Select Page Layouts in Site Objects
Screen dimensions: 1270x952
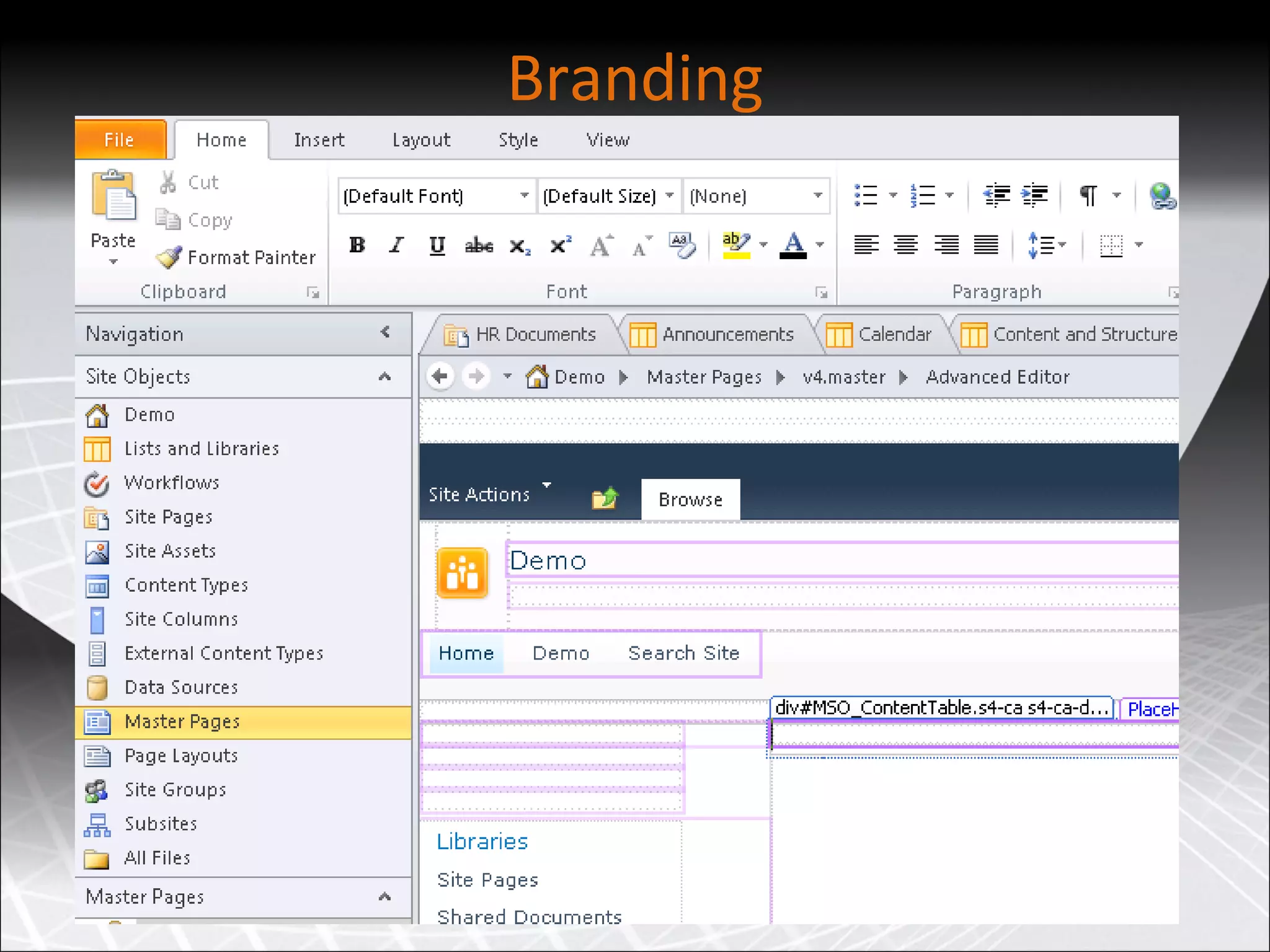(181, 756)
